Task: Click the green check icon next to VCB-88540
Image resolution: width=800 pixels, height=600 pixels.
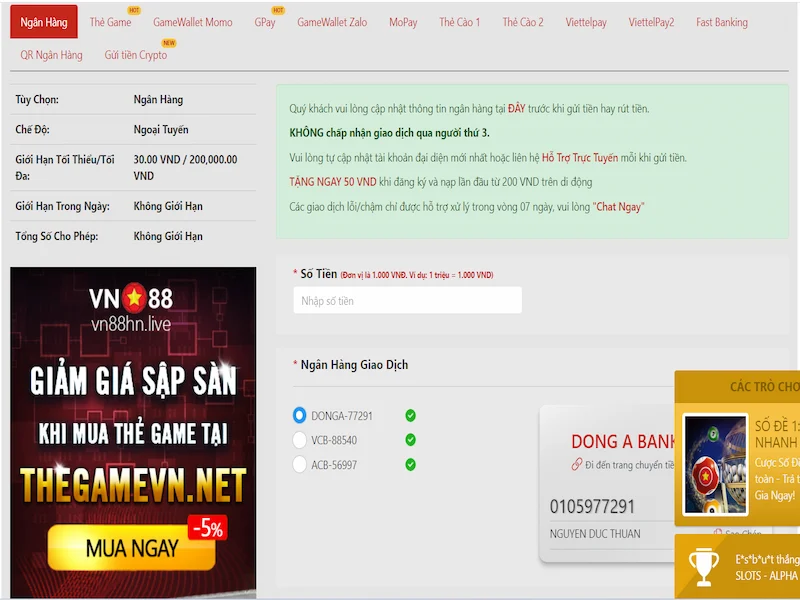Action: 410,437
